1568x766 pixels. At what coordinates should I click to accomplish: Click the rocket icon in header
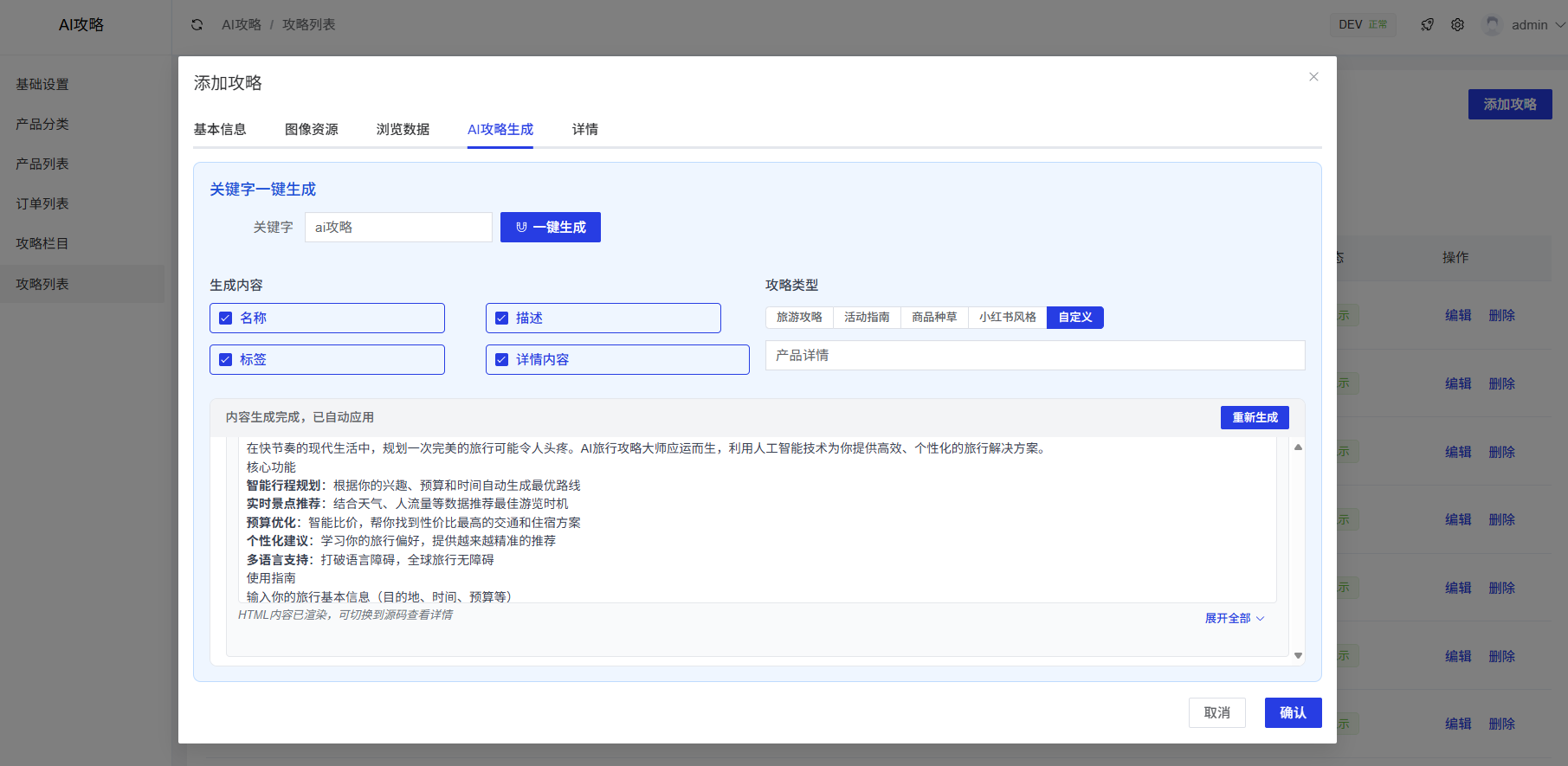point(1427,25)
